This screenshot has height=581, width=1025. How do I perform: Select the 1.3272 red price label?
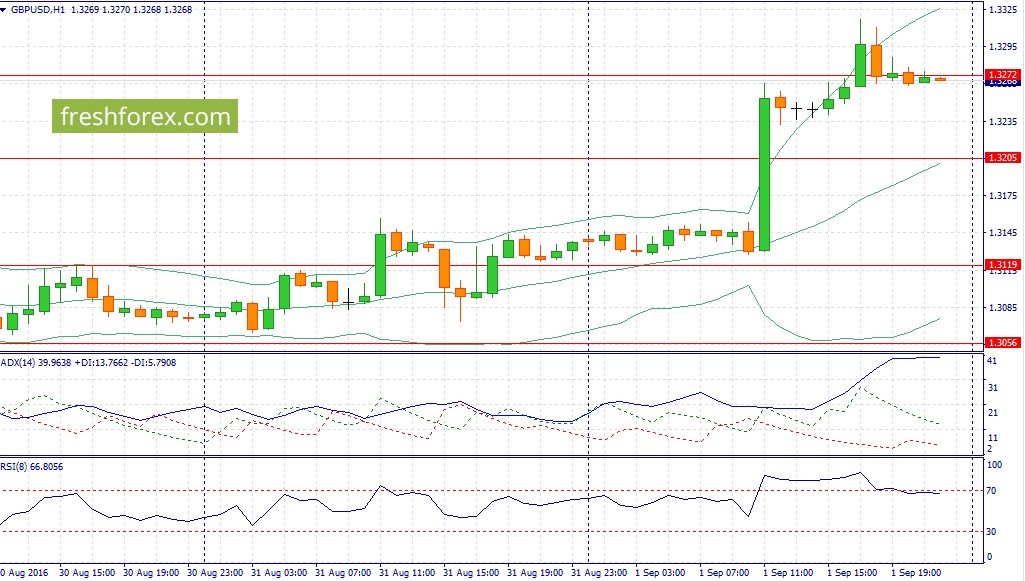(1002, 75)
